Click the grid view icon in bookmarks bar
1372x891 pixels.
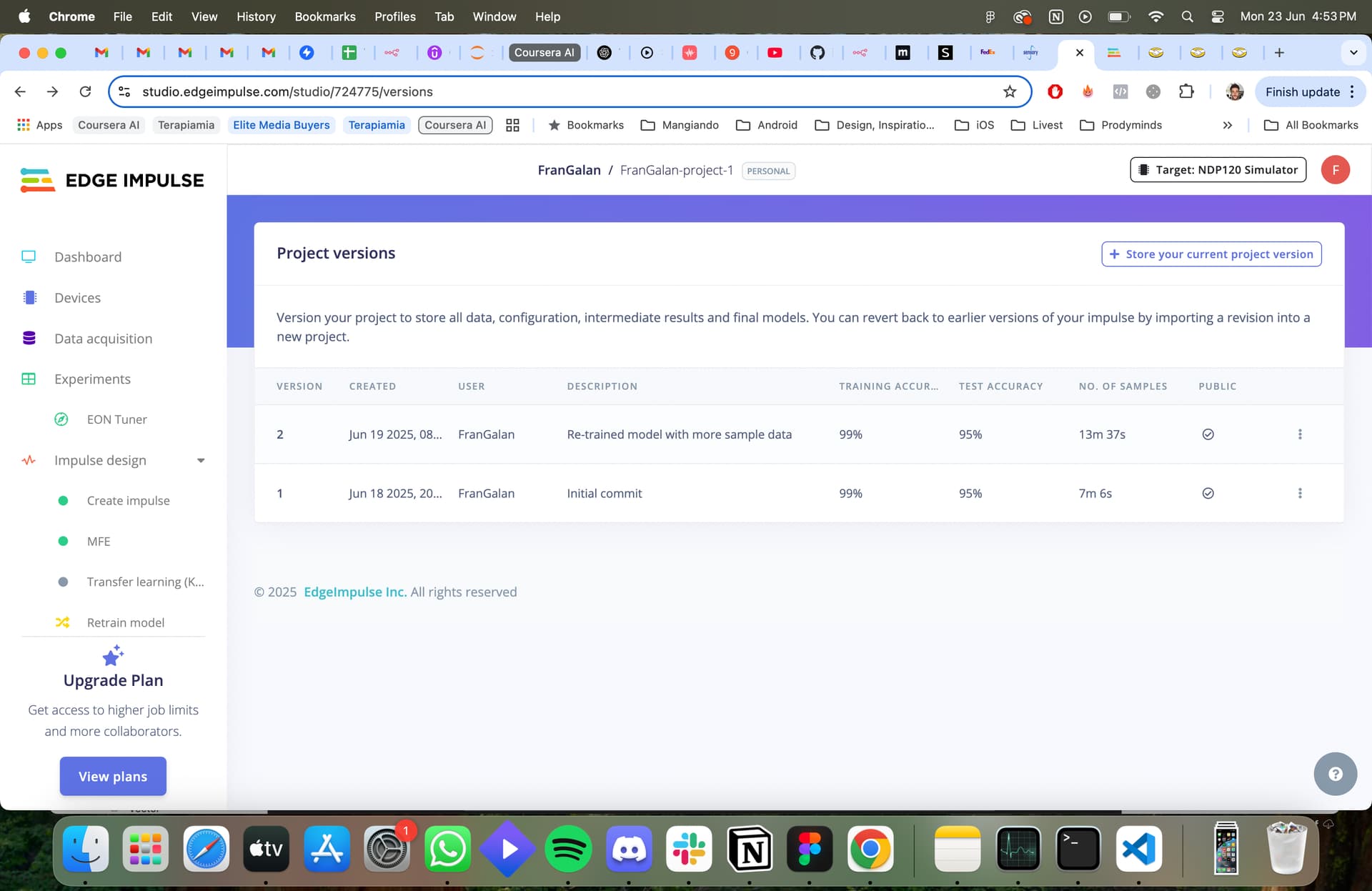(x=512, y=125)
